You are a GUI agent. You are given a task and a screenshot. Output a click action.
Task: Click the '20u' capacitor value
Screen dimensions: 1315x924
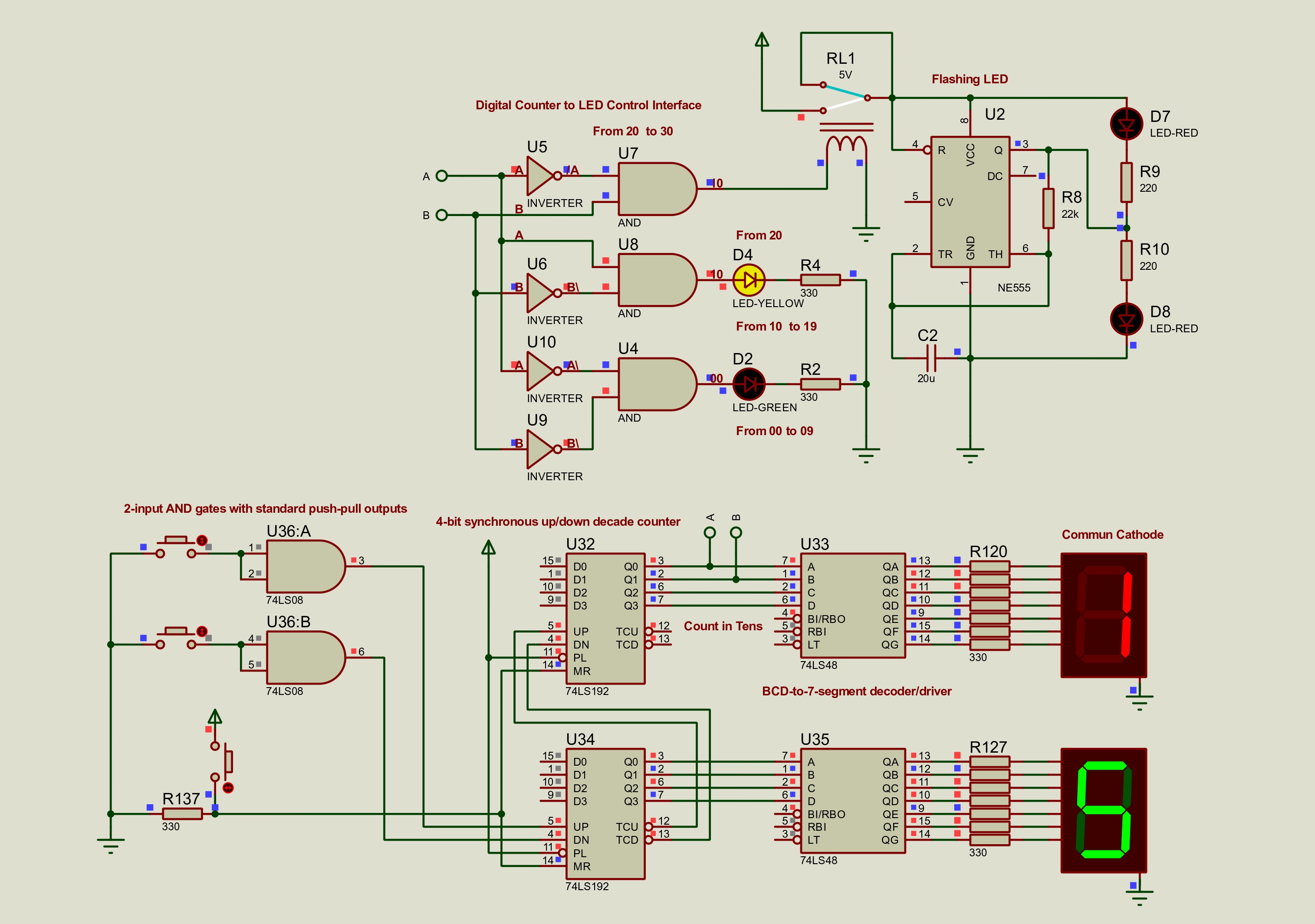[926, 378]
